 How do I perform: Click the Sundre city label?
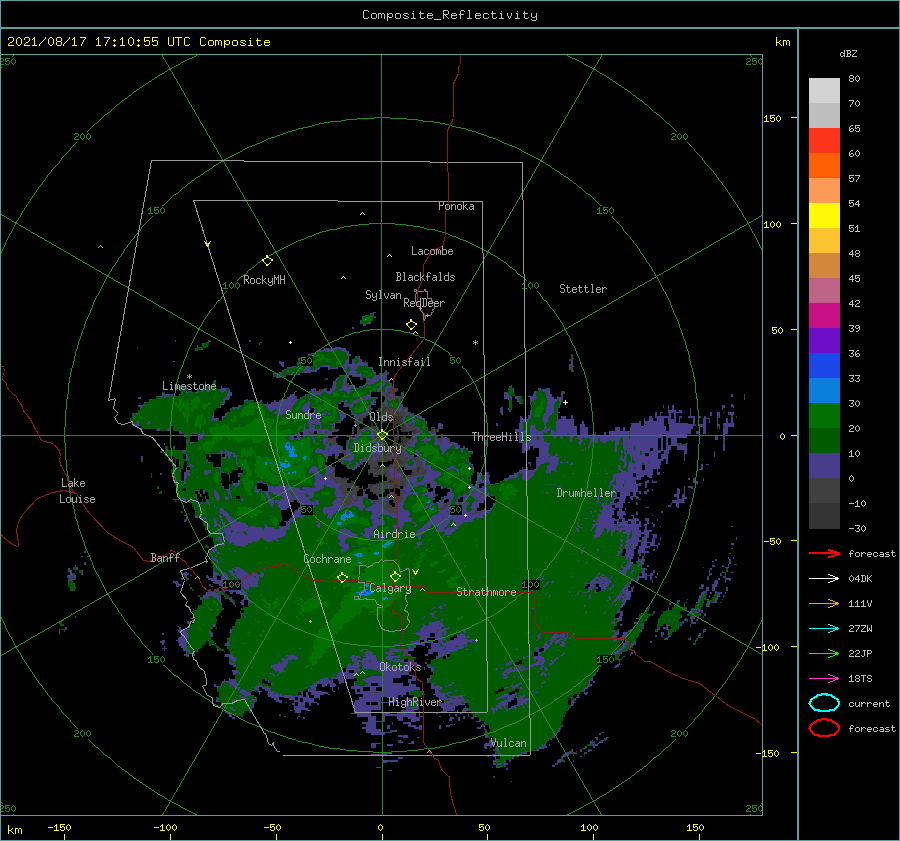pyautogui.click(x=303, y=414)
